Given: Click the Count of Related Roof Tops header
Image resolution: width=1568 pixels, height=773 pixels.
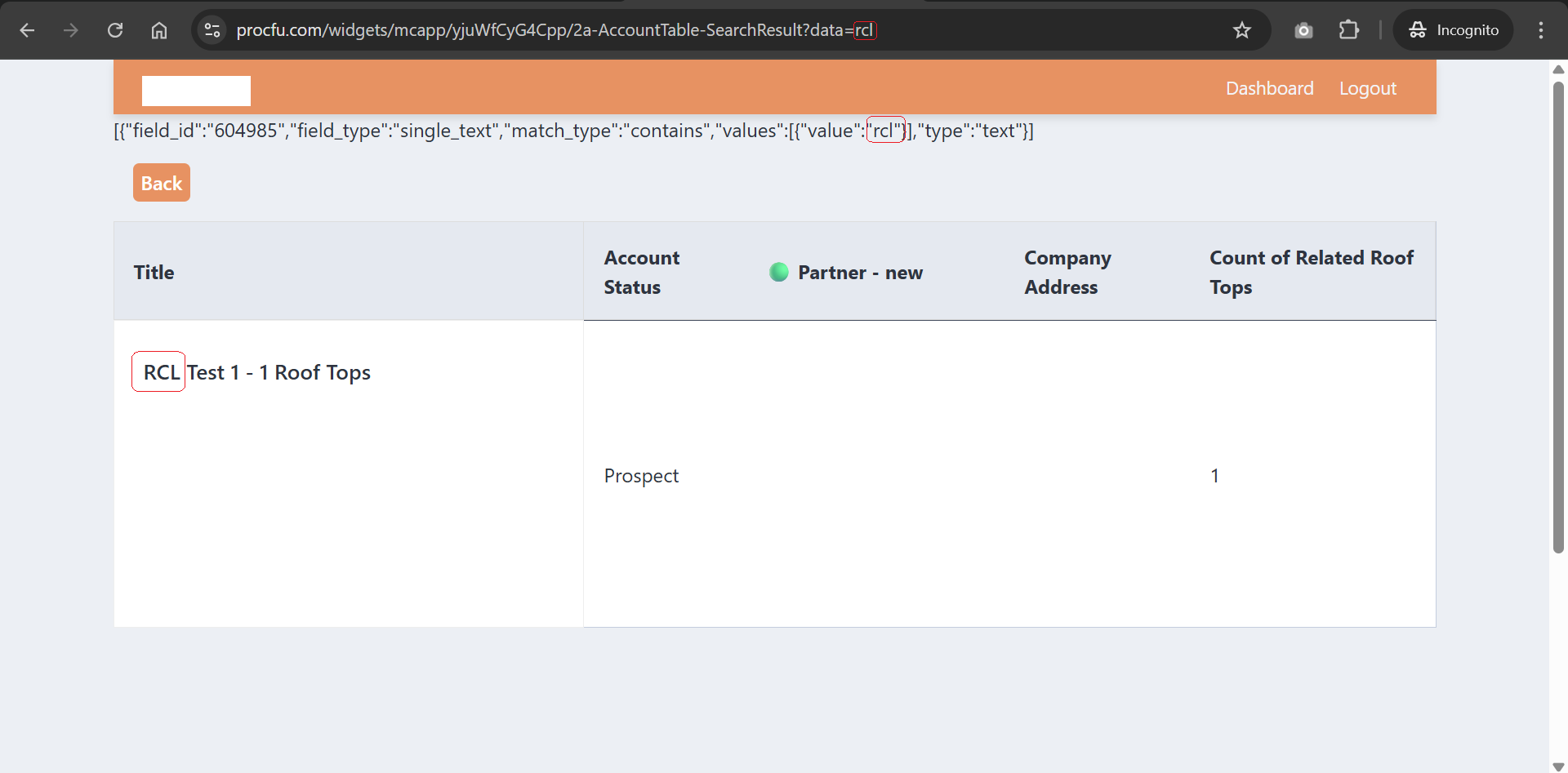Looking at the screenshot, I should pos(1311,272).
